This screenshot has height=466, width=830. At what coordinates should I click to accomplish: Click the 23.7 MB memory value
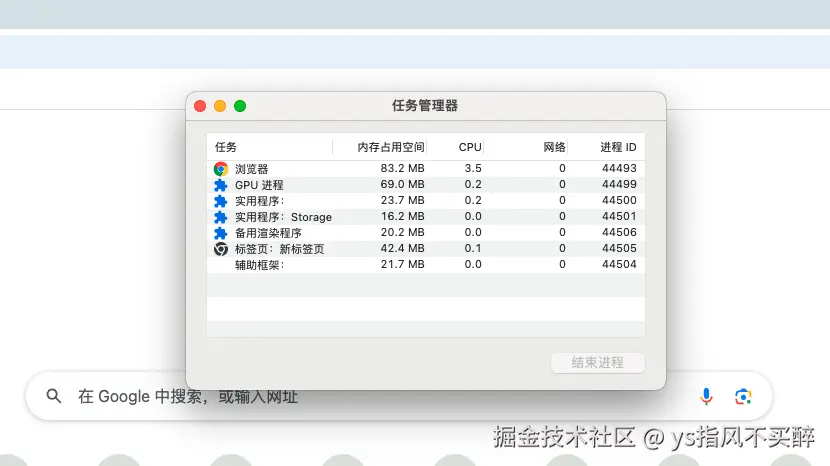tap(402, 200)
